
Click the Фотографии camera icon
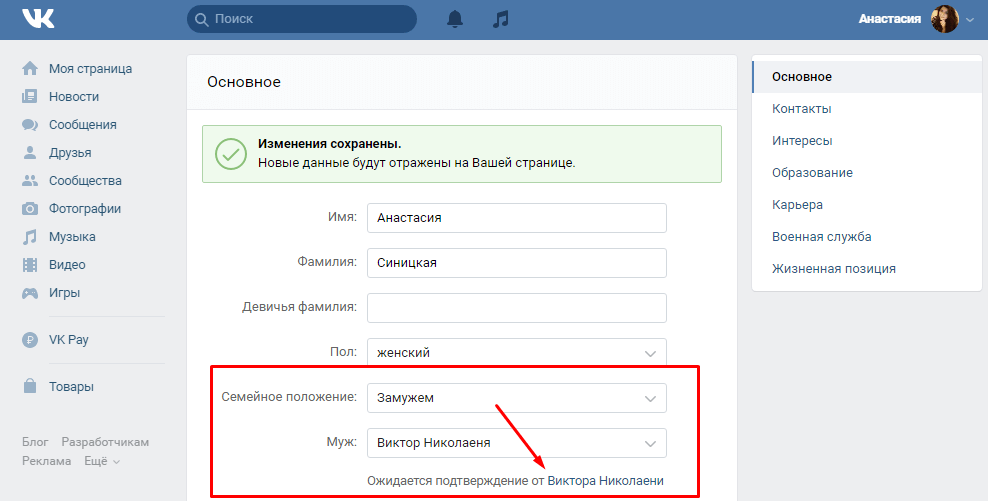pyautogui.click(x=30, y=209)
